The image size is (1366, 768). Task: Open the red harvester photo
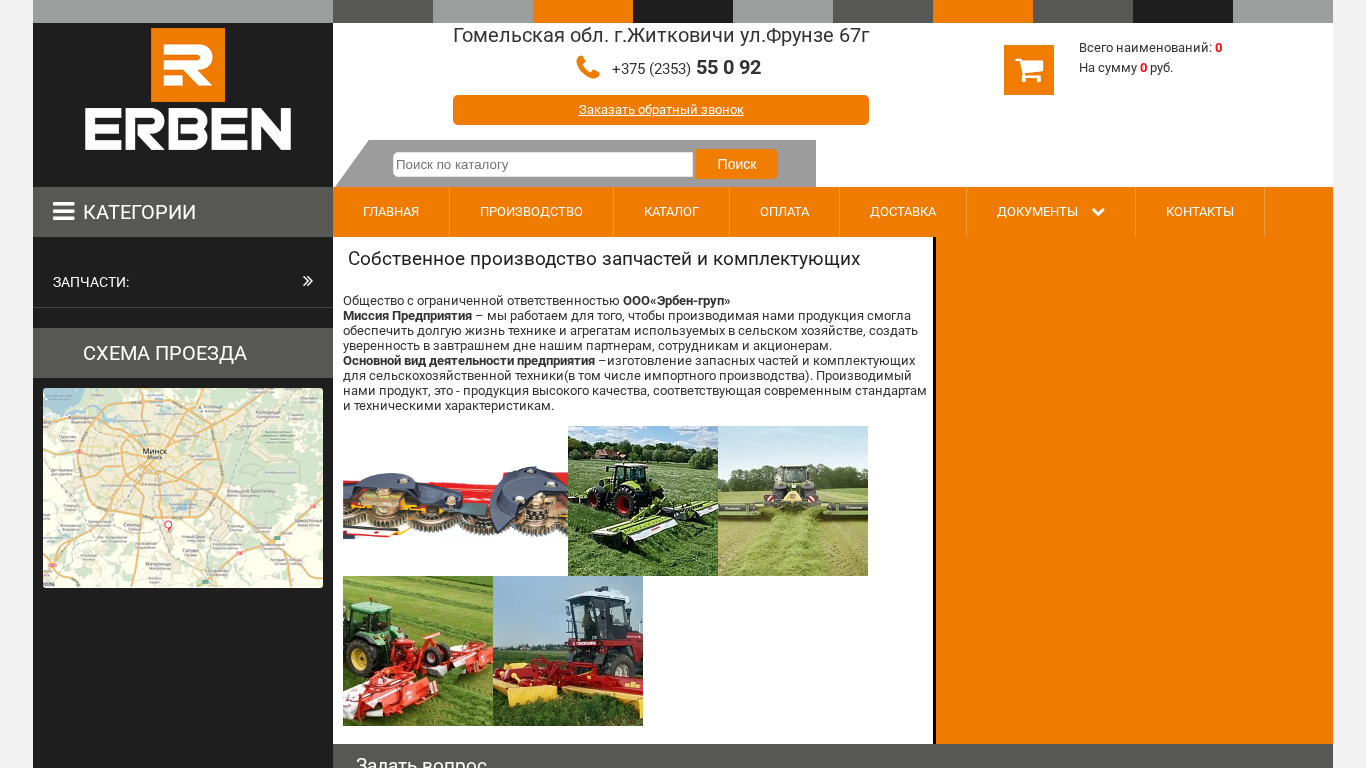coord(568,651)
